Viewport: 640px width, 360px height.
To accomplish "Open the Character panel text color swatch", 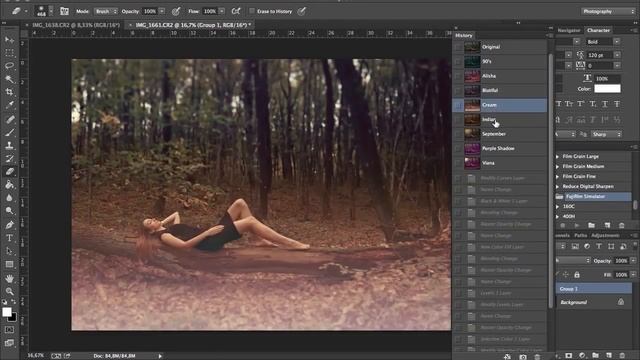I will [607, 89].
